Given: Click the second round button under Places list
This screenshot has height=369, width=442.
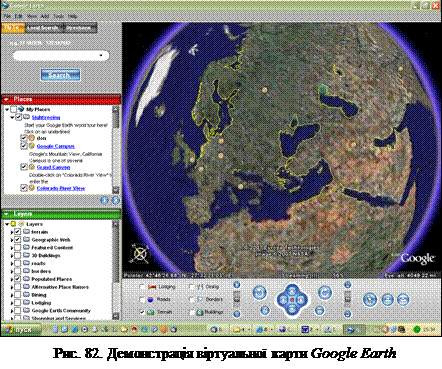Looking at the screenshot, I should click(115, 200).
